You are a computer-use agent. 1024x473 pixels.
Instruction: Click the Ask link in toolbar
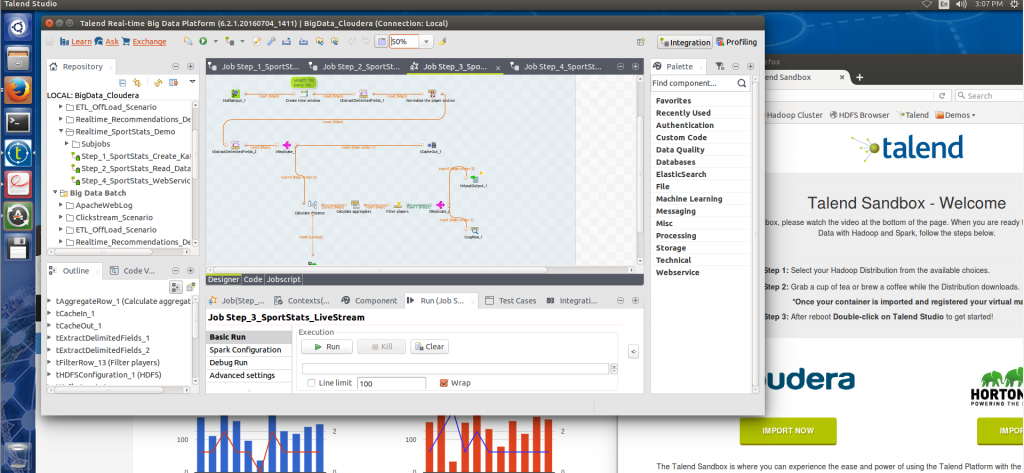(x=112, y=41)
